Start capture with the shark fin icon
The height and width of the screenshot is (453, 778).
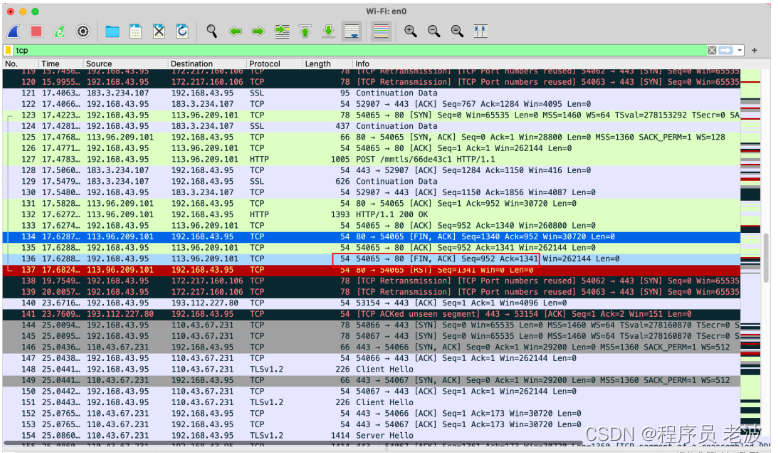(x=13, y=32)
